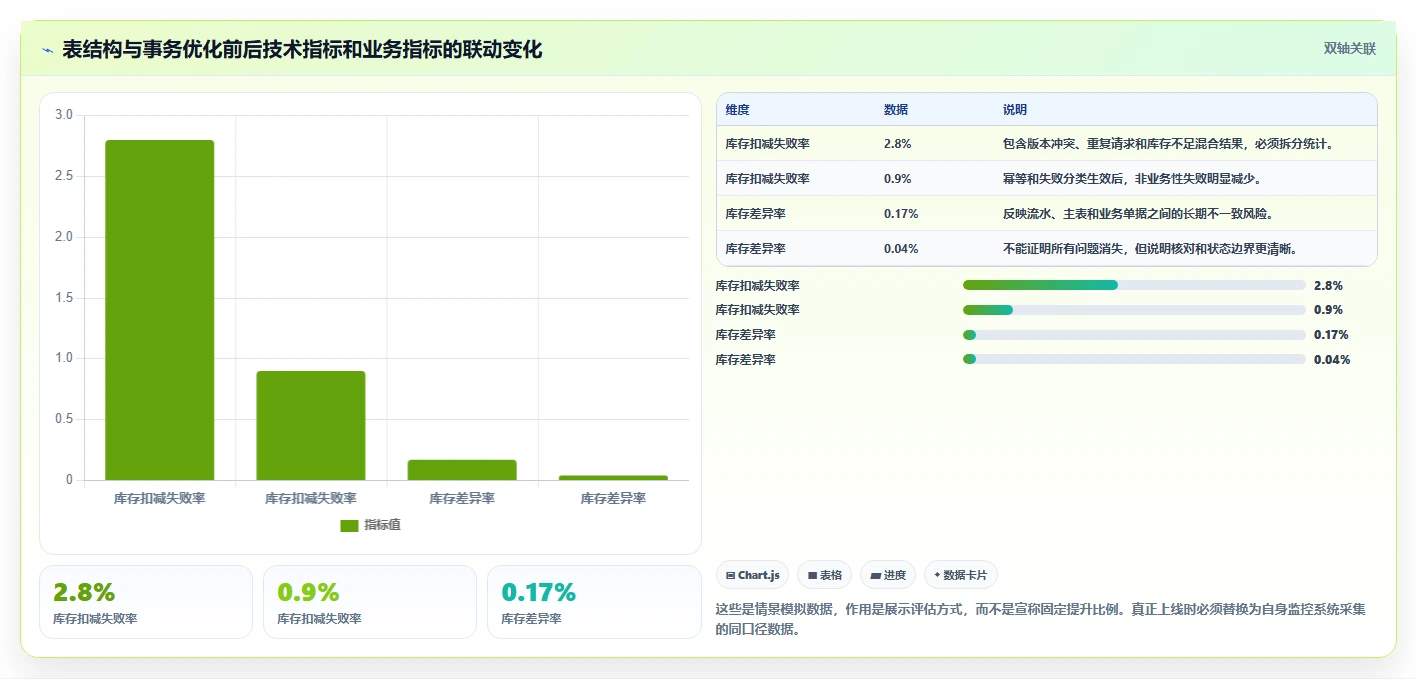This screenshot has height=679, width=1417.
Task: Select the 数据卡片 chip
Action: pyautogui.click(x=960, y=575)
